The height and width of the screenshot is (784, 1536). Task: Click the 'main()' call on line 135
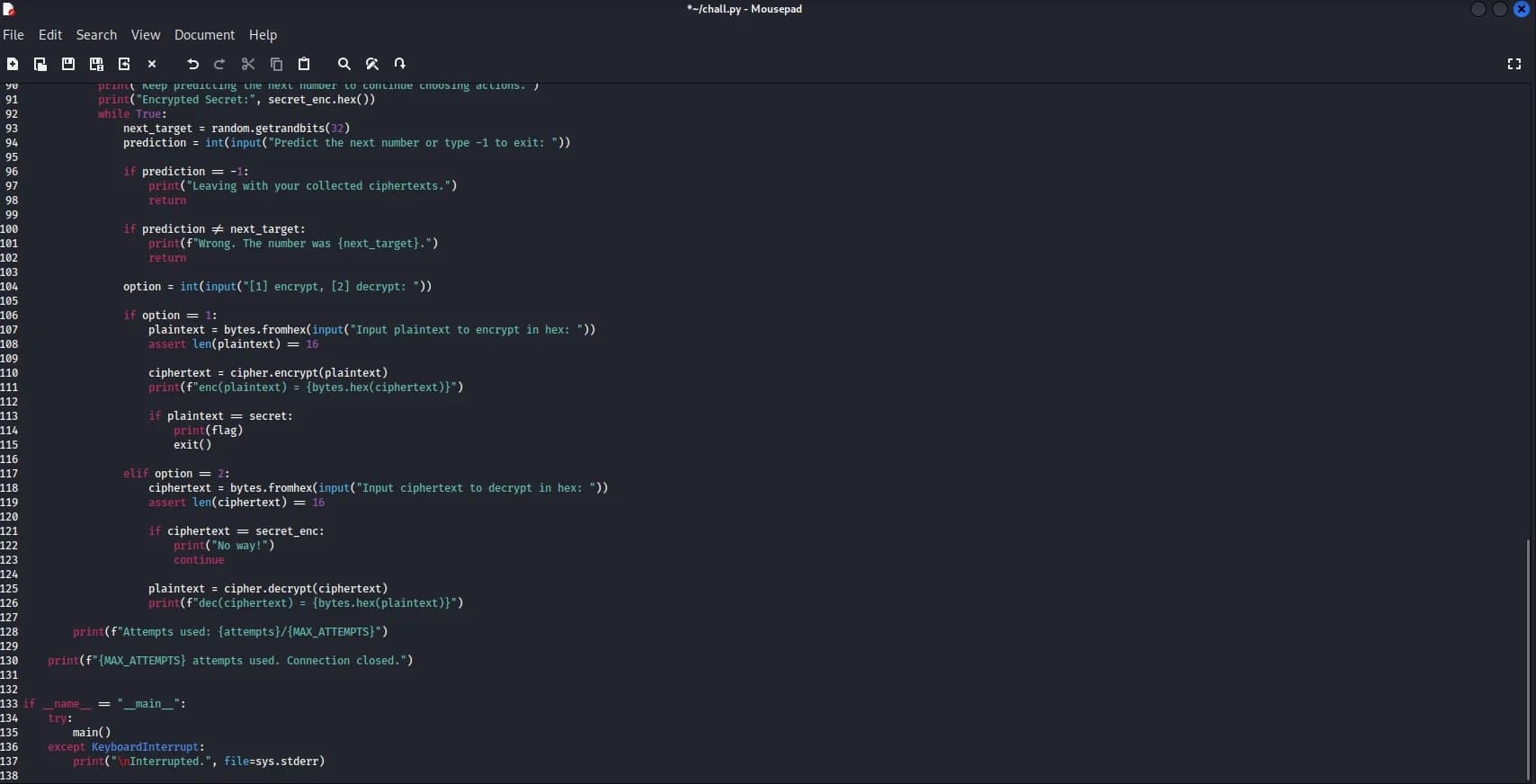92,733
